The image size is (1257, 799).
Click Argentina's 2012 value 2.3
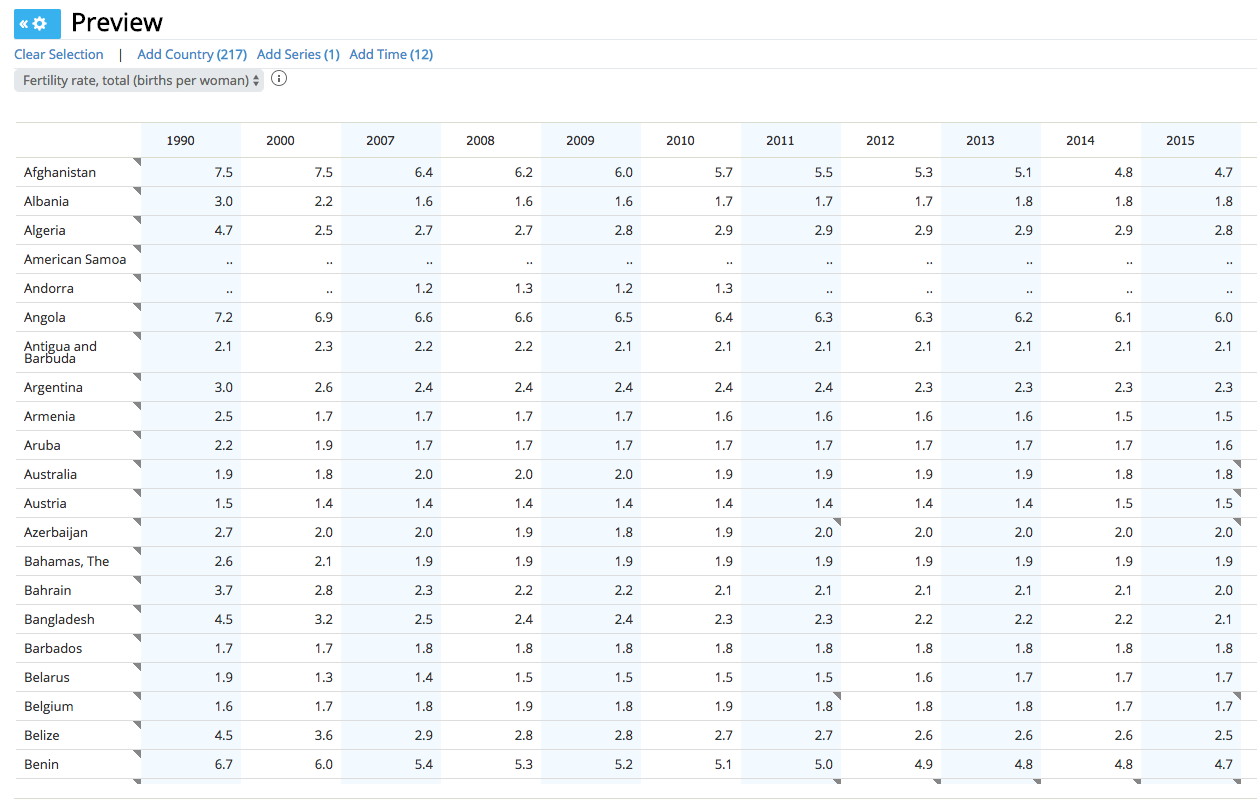click(924, 387)
